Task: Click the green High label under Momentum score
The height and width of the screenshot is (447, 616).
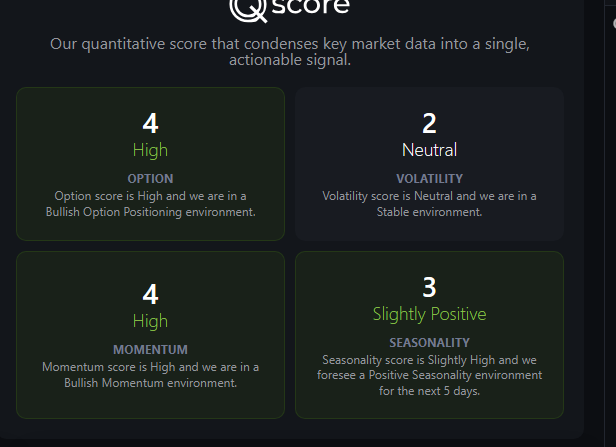Action: click(150, 321)
